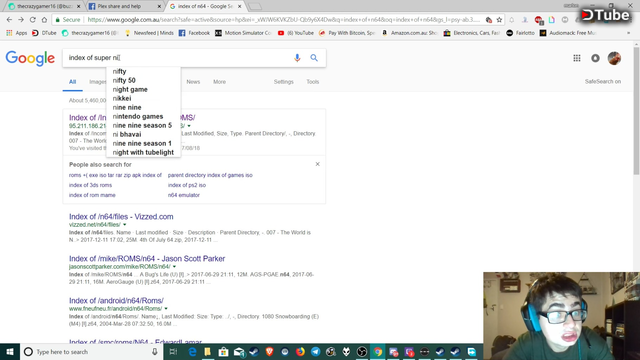Choose the 'nine nine season 5' suggestion
Viewport: 640px width, 360px height.
coord(142,125)
